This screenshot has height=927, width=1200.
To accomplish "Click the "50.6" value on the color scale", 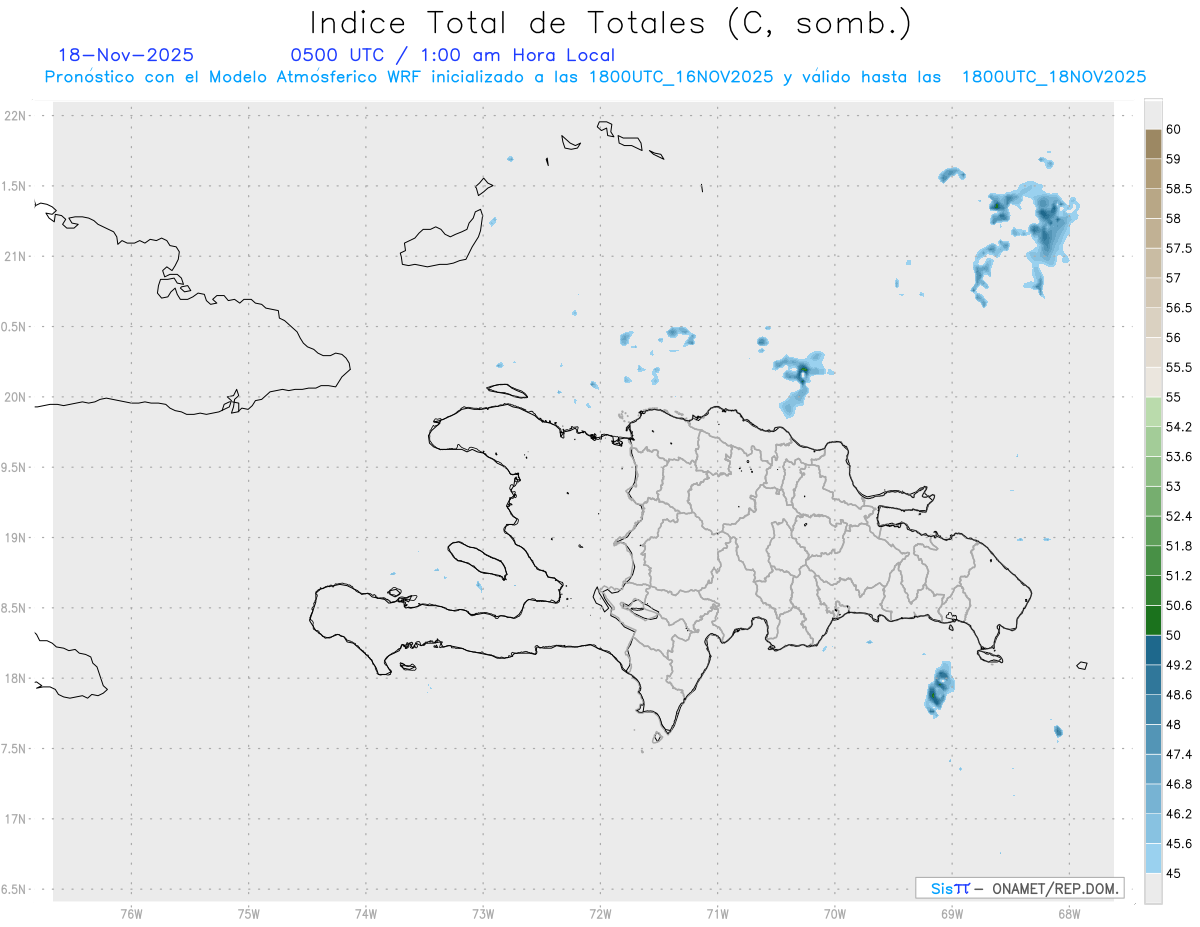I will [1179, 605].
